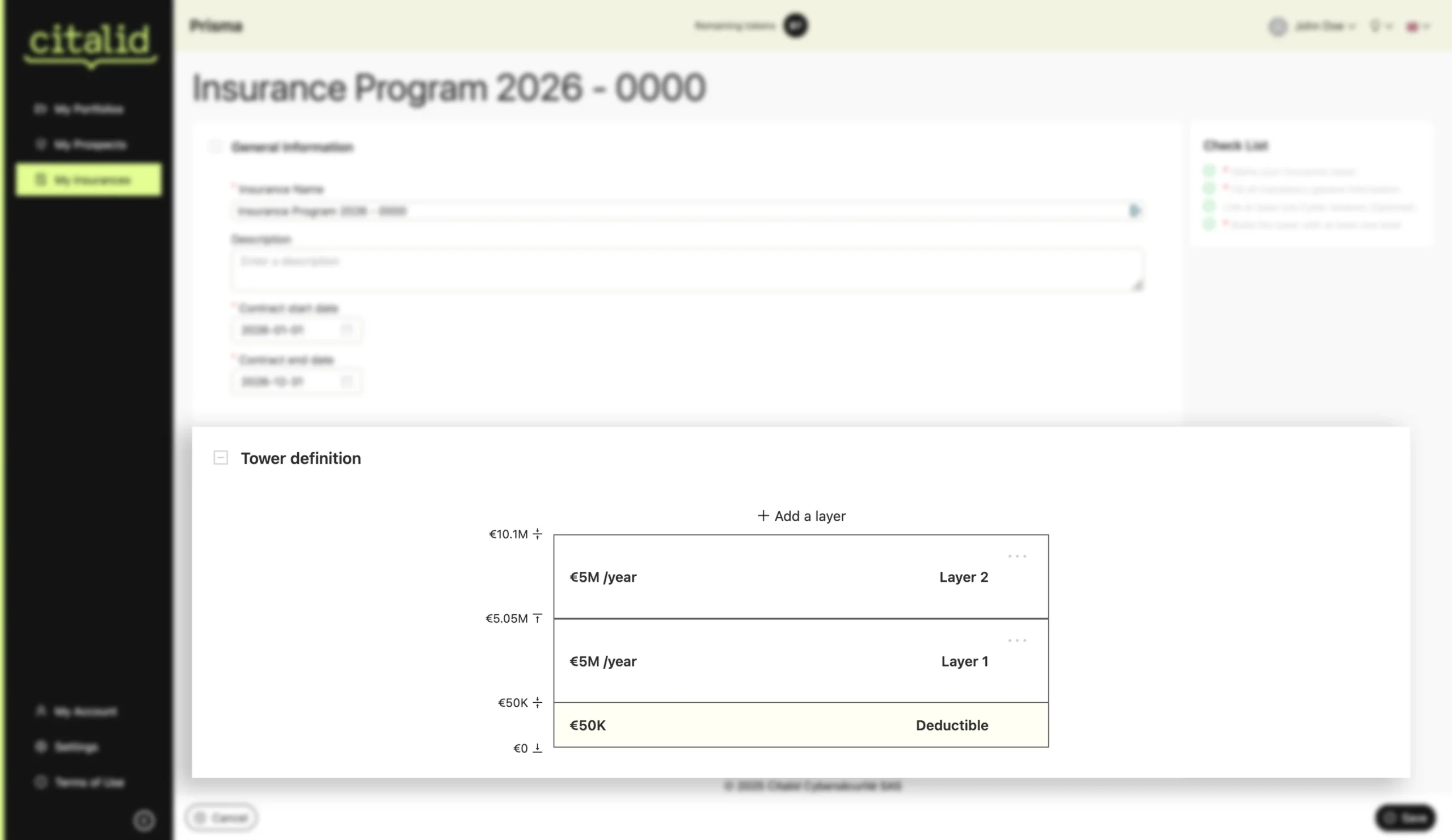Click the remaining tokens badge
Viewport: 1452px width, 840px height.
[795, 26]
